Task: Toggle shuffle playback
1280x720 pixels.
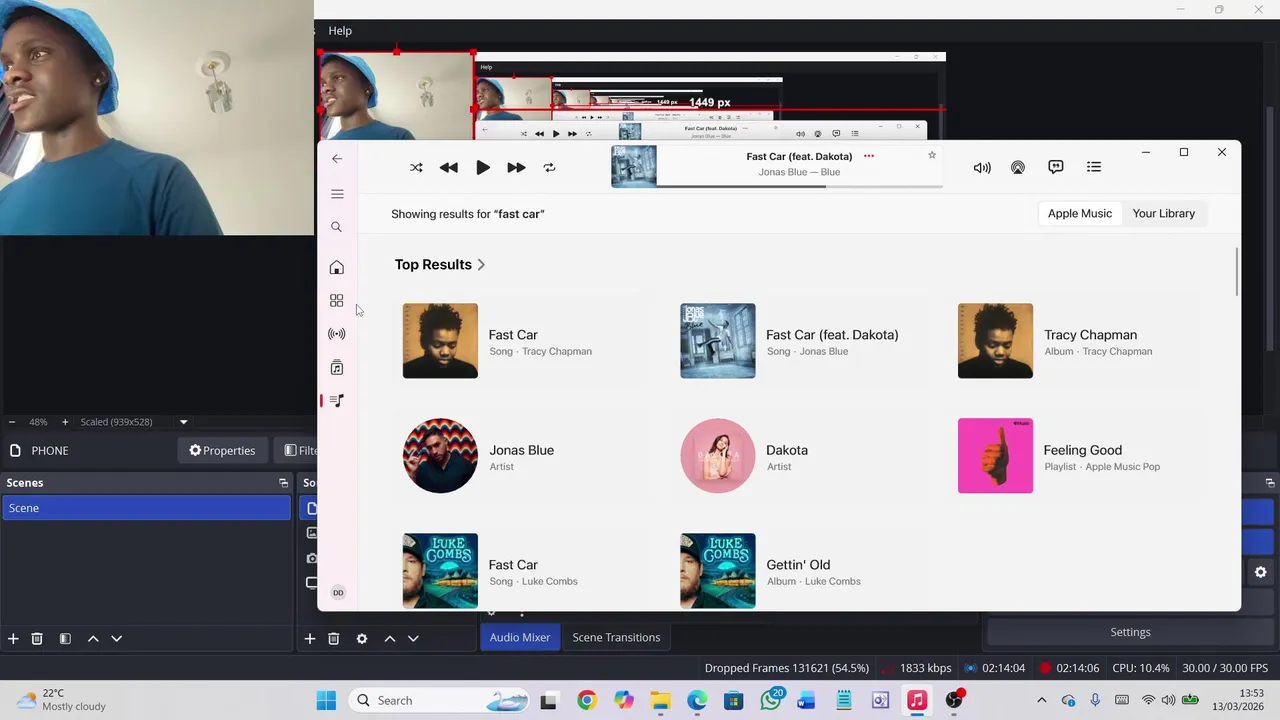Action: pos(416,168)
